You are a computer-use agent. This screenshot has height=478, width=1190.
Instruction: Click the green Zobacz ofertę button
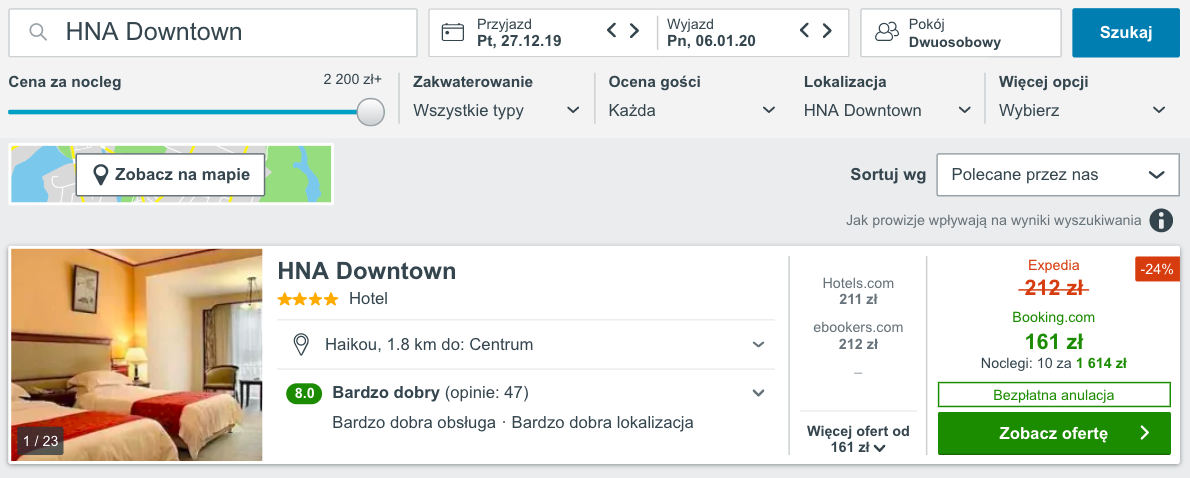pos(1053,433)
